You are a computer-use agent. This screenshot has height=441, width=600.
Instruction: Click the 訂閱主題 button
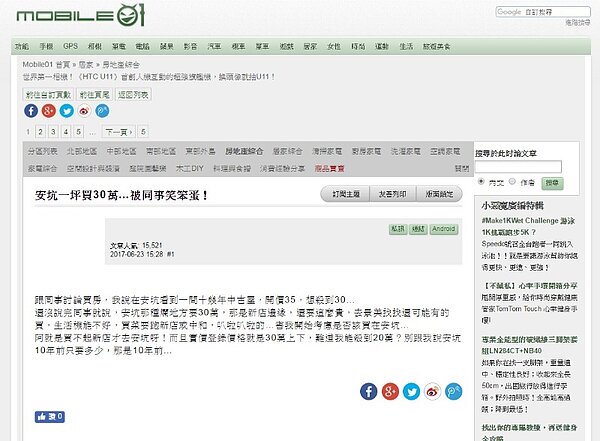tap(346, 194)
